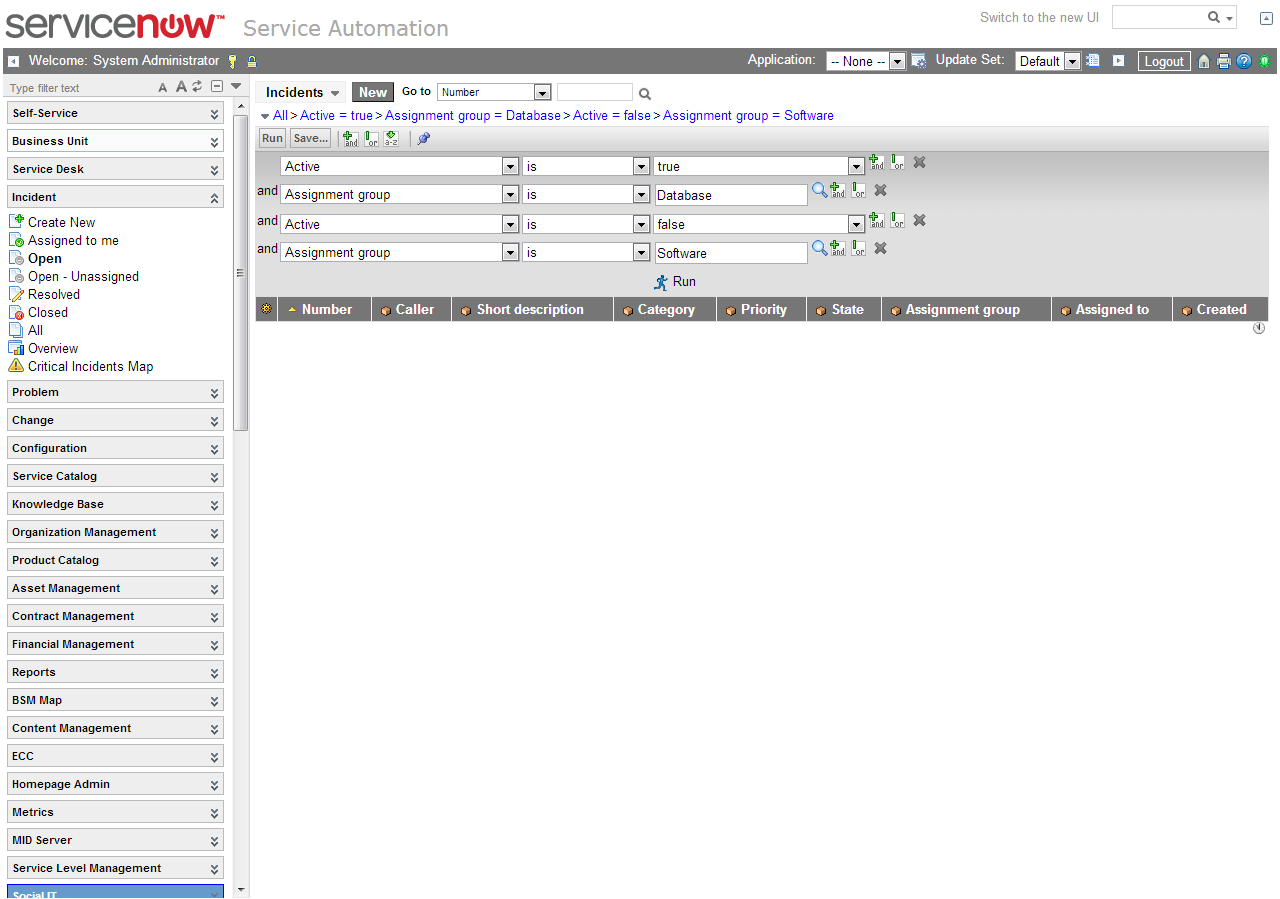1280x899 pixels.
Task: Add OR clause from the filter toolbar
Action: tap(371, 139)
